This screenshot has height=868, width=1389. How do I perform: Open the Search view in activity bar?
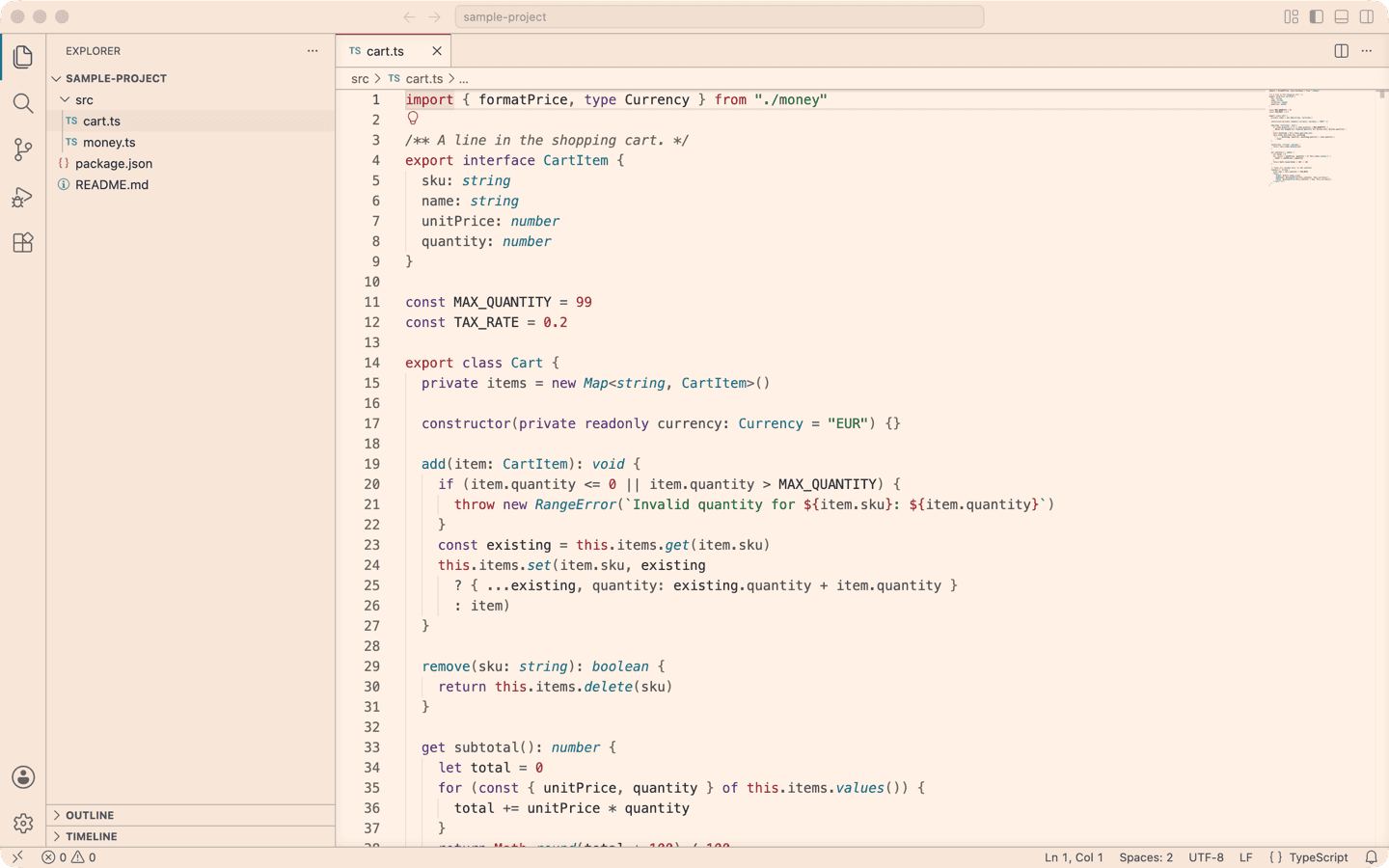(x=23, y=103)
